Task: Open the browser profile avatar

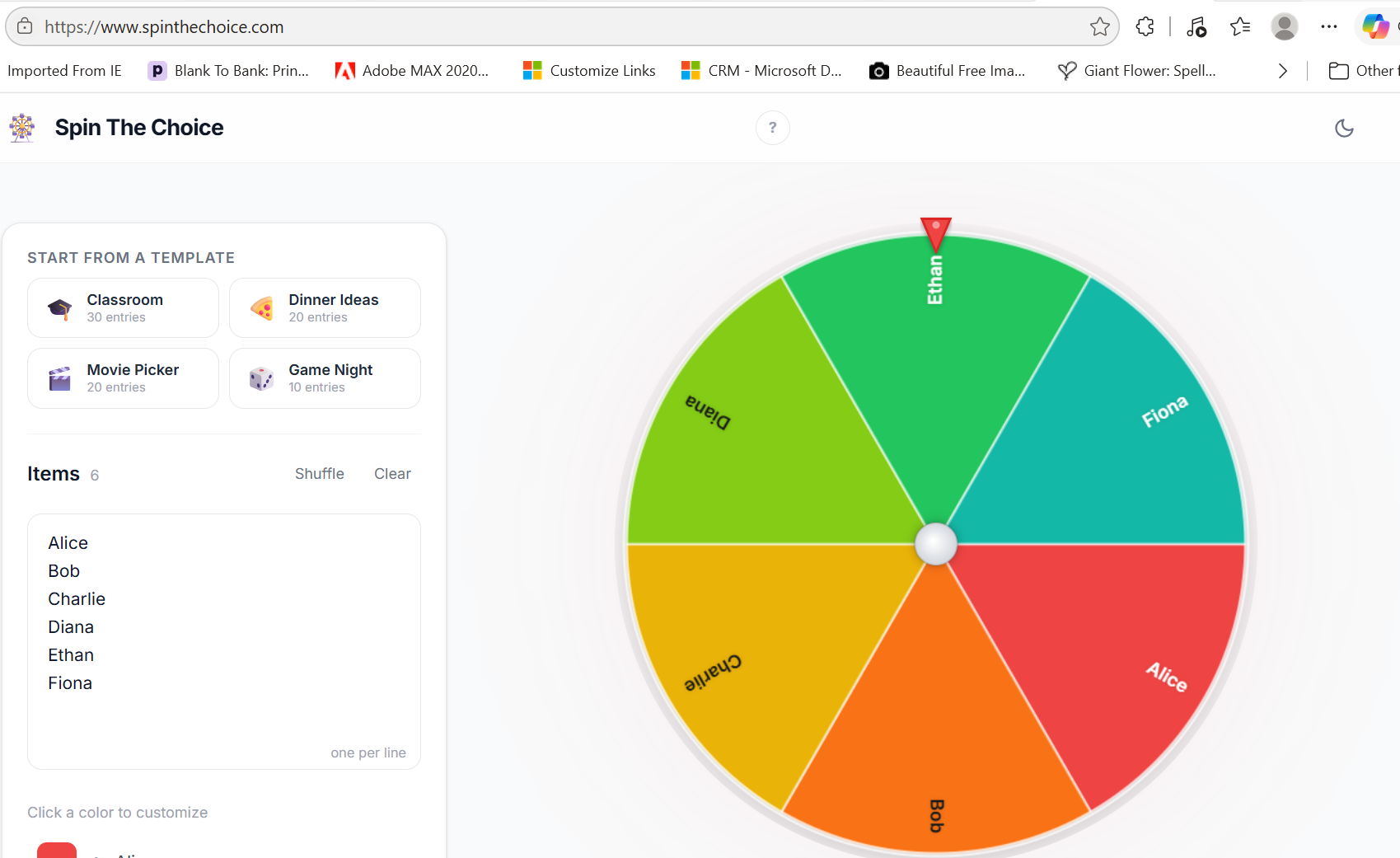Action: (1284, 26)
